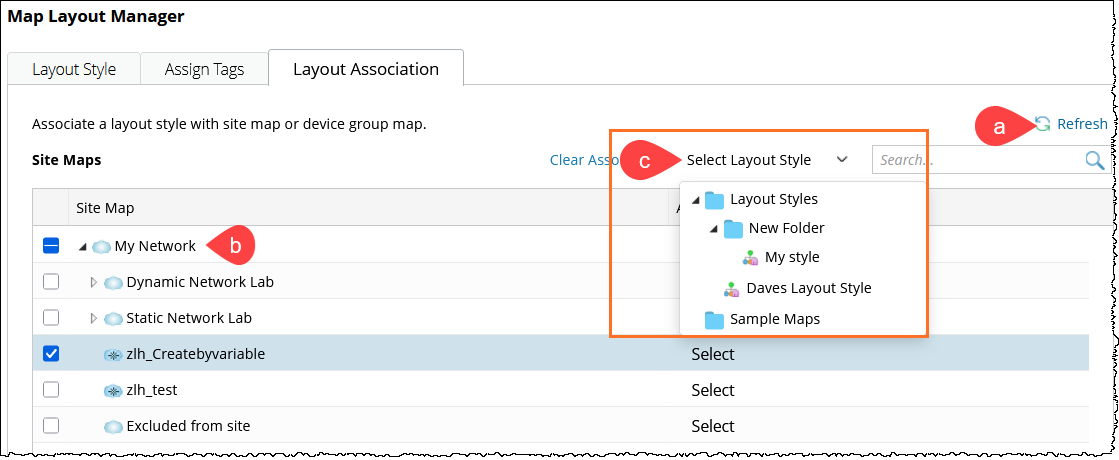Collapse the New Folder tree node
Viewport: 1119px width, 460px height.
click(714, 229)
